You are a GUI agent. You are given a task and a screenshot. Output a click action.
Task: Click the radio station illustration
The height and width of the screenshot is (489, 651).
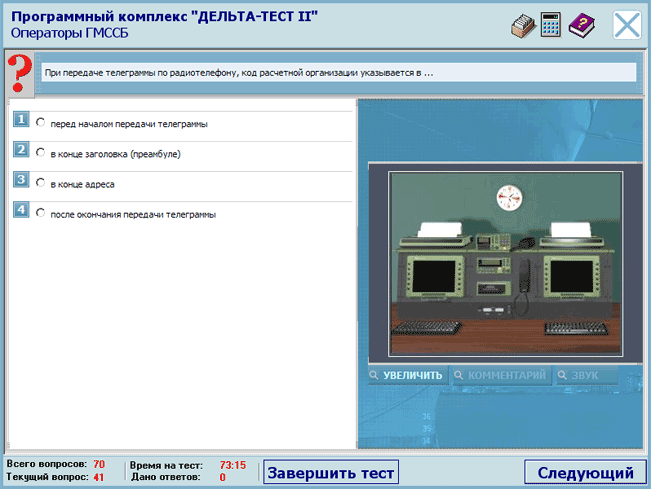(x=503, y=262)
